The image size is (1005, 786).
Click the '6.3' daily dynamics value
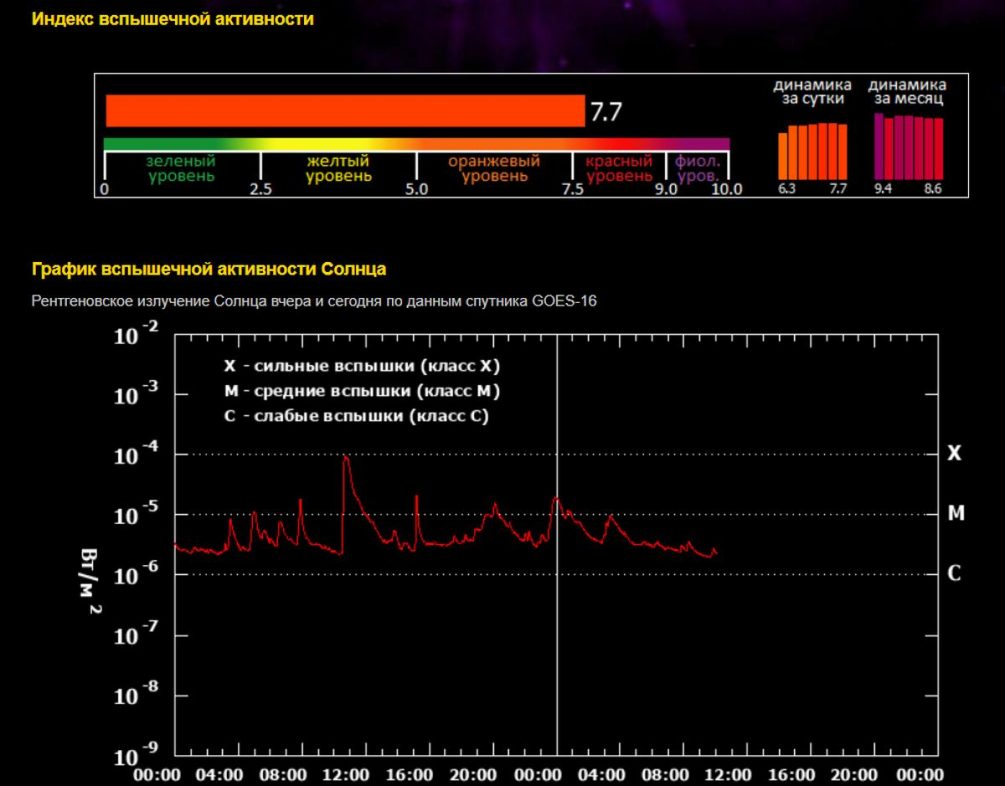[786, 188]
